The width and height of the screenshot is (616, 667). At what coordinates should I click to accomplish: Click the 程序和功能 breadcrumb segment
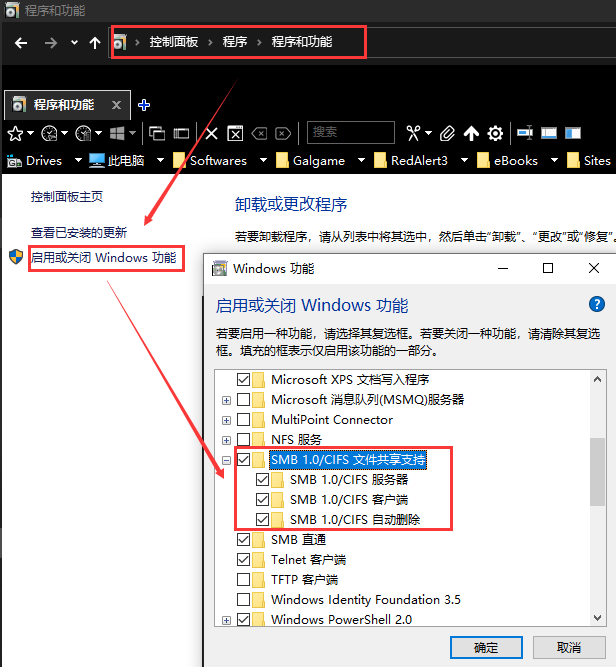click(302, 42)
